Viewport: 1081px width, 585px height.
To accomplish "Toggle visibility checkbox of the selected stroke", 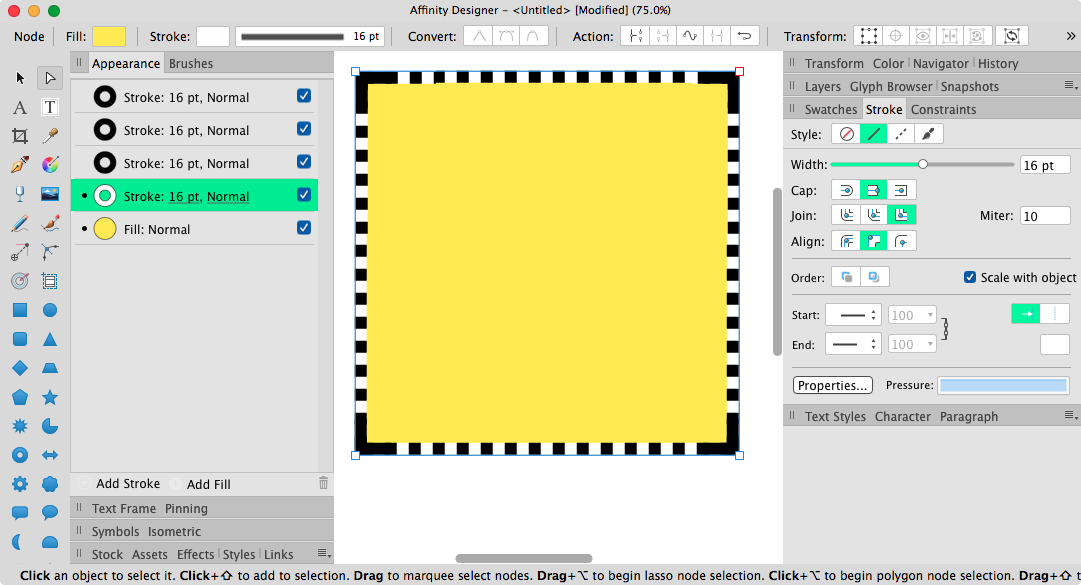I will pyautogui.click(x=304, y=195).
